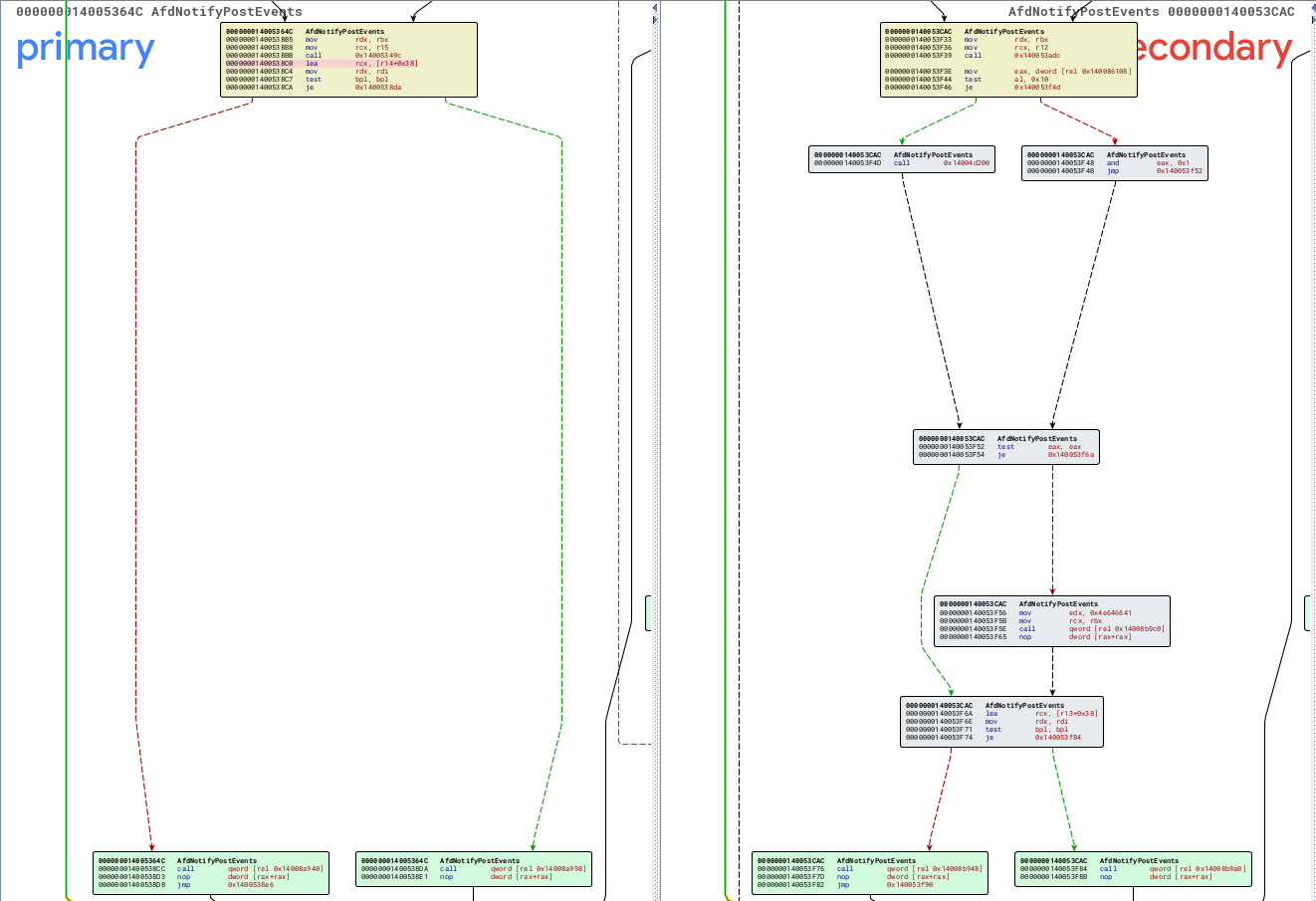Image resolution: width=1316 pixels, height=901 pixels.
Task: Click the red secondary label
Action: pos(1214,48)
